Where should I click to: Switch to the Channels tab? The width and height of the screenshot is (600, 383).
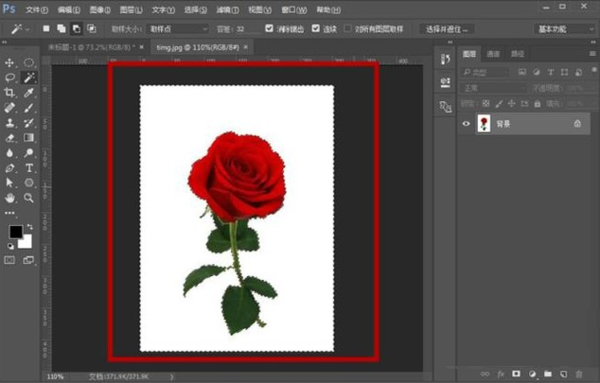(x=493, y=54)
